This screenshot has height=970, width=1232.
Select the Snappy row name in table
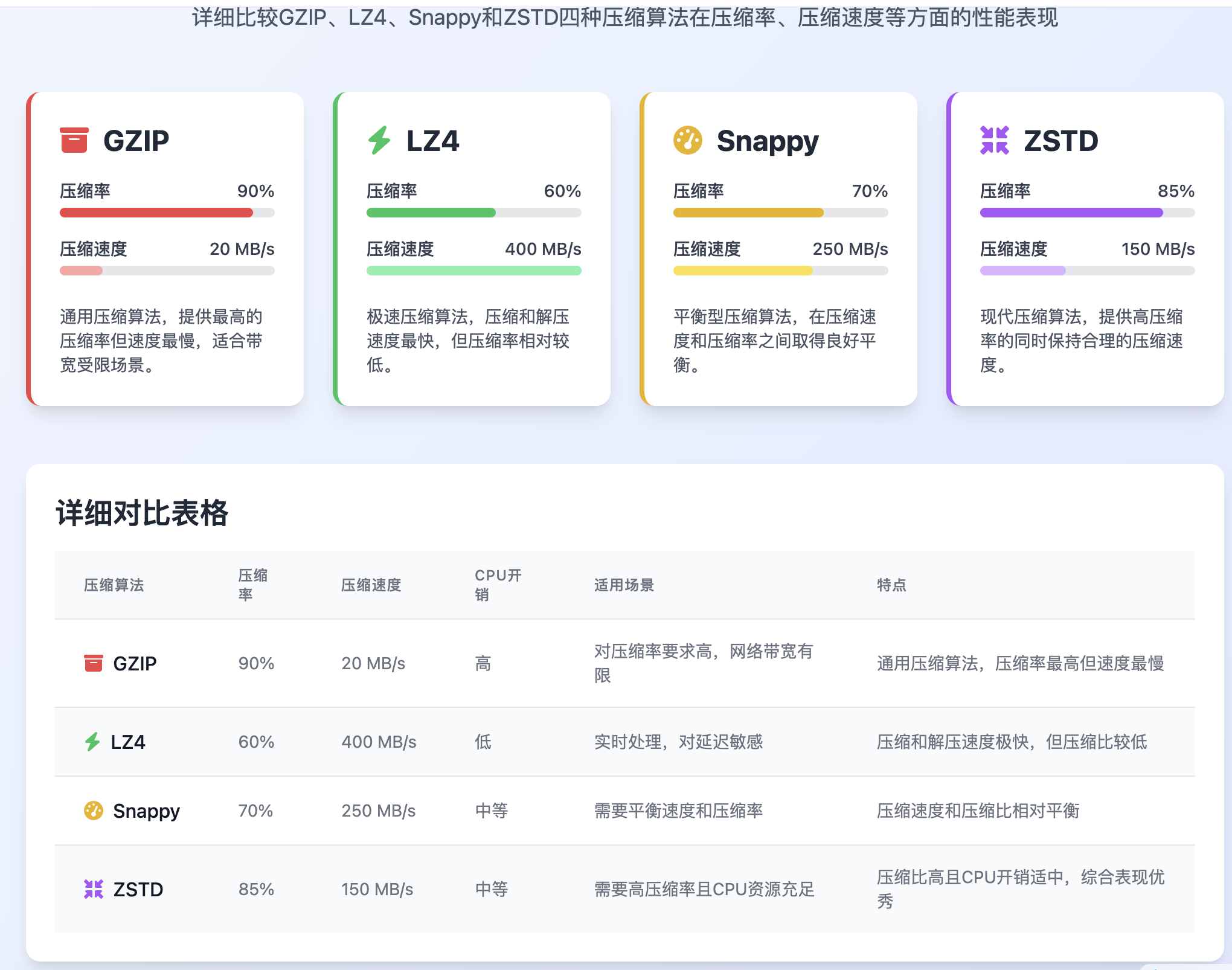coord(146,811)
